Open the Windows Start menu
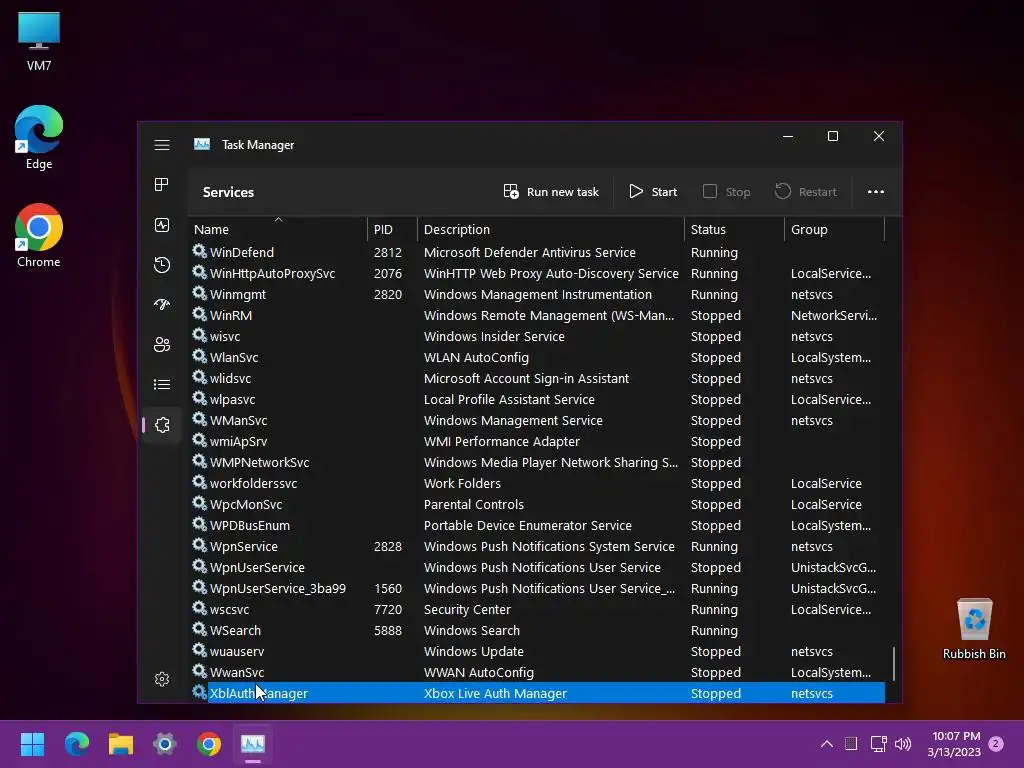Viewport: 1024px width, 768px height. 33,744
